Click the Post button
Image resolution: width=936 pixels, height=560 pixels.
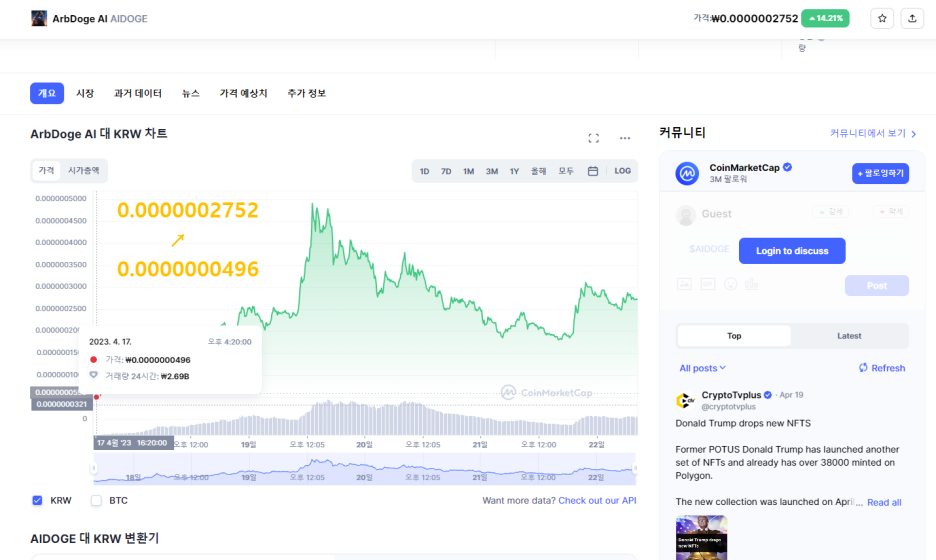(877, 285)
